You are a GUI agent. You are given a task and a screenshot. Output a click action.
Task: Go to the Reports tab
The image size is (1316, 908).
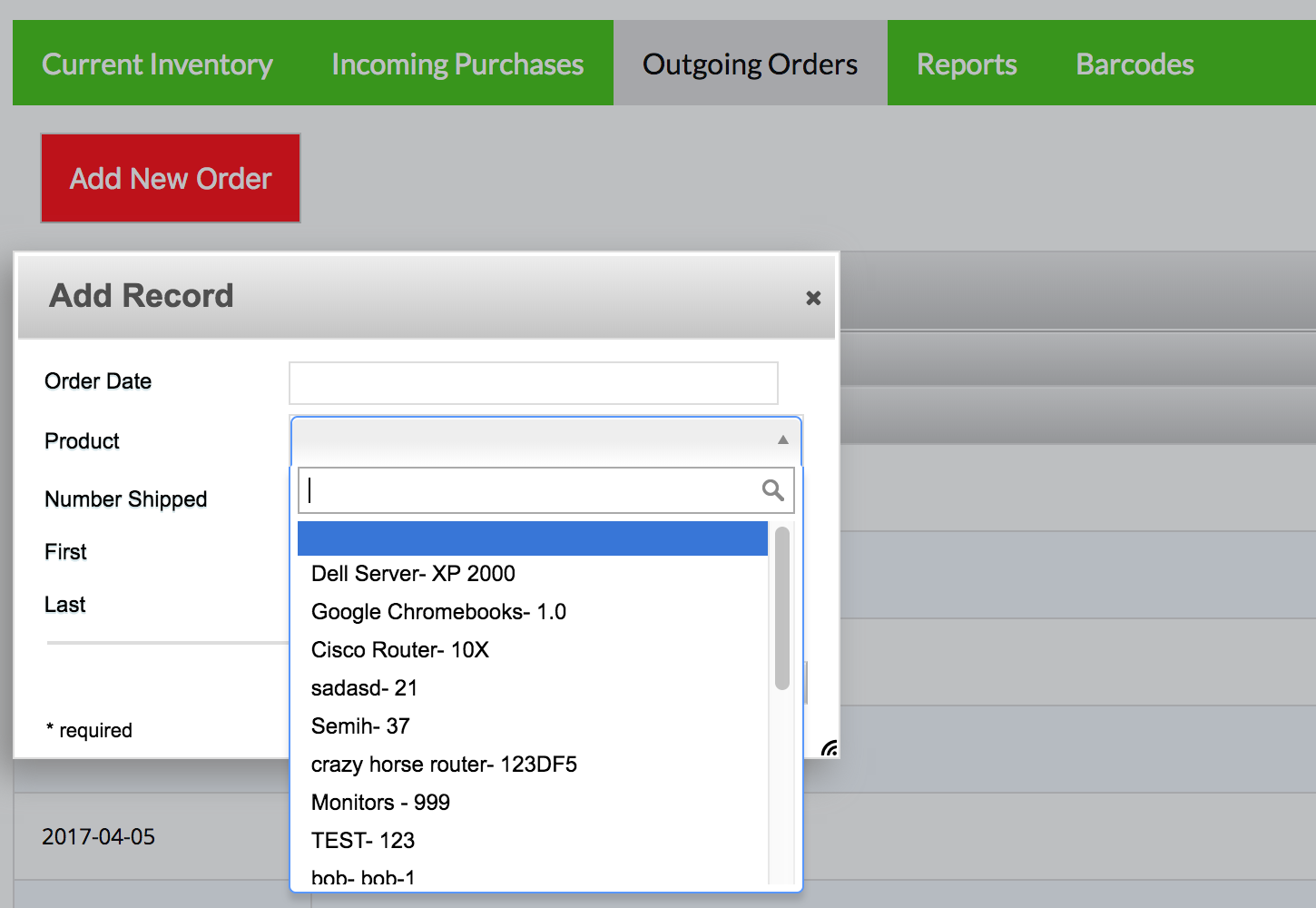point(967,64)
